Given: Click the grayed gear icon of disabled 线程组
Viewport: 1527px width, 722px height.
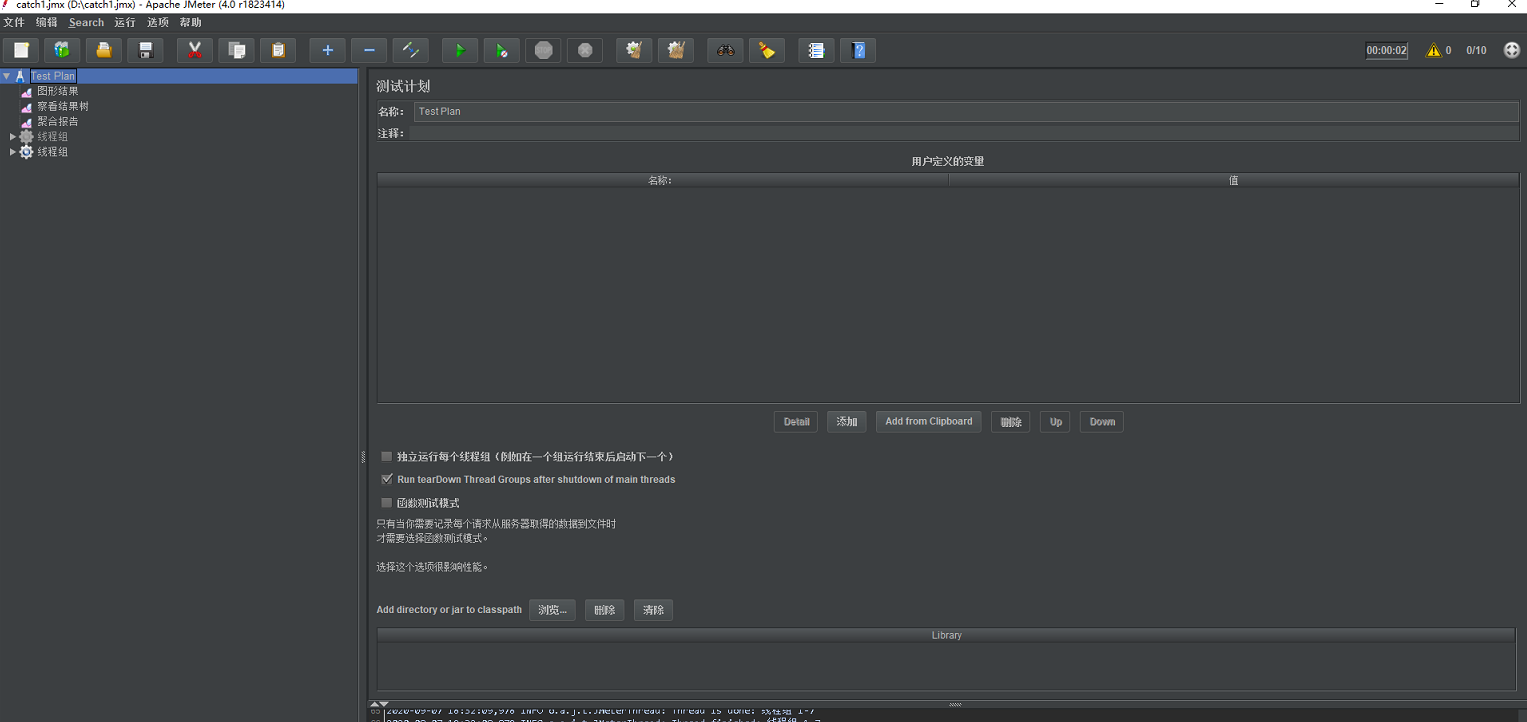Looking at the screenshot, I should pyautogui.click(x=26, y=137).
